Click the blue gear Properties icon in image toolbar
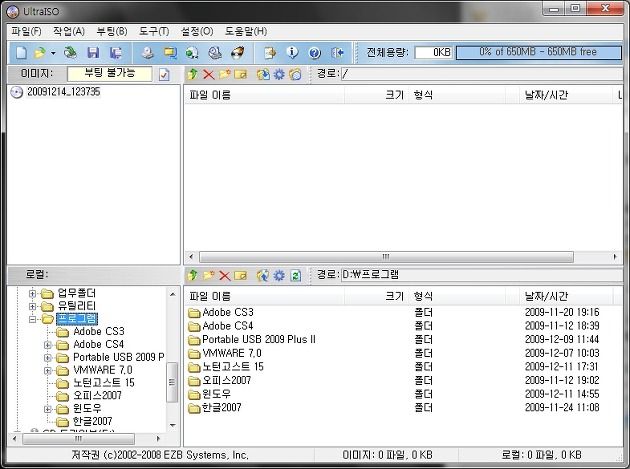 pyautogui.click(x=279, y=74)
